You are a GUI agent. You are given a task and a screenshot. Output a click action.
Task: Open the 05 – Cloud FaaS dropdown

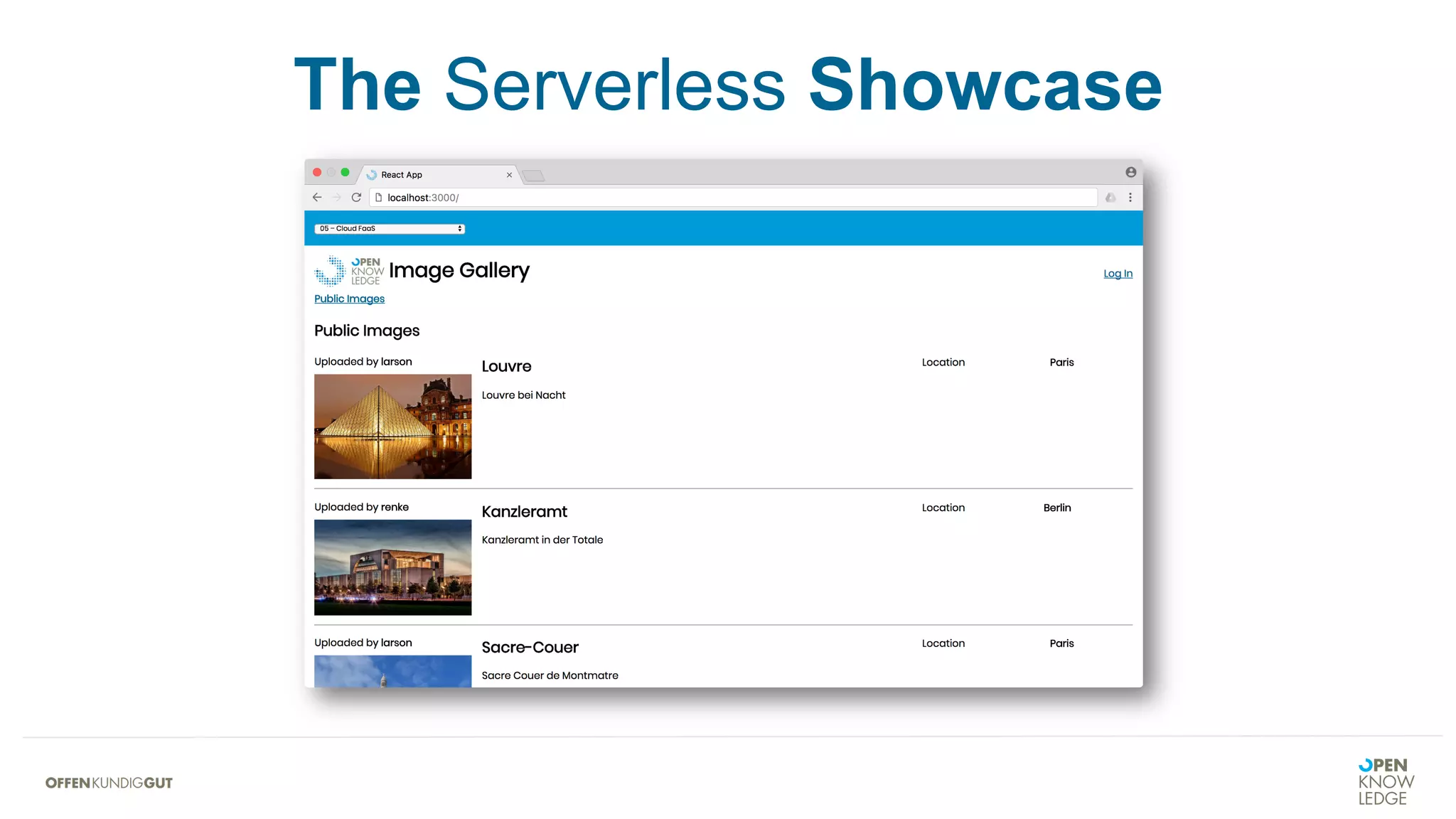pyautogui.click(x=390, y=228)
